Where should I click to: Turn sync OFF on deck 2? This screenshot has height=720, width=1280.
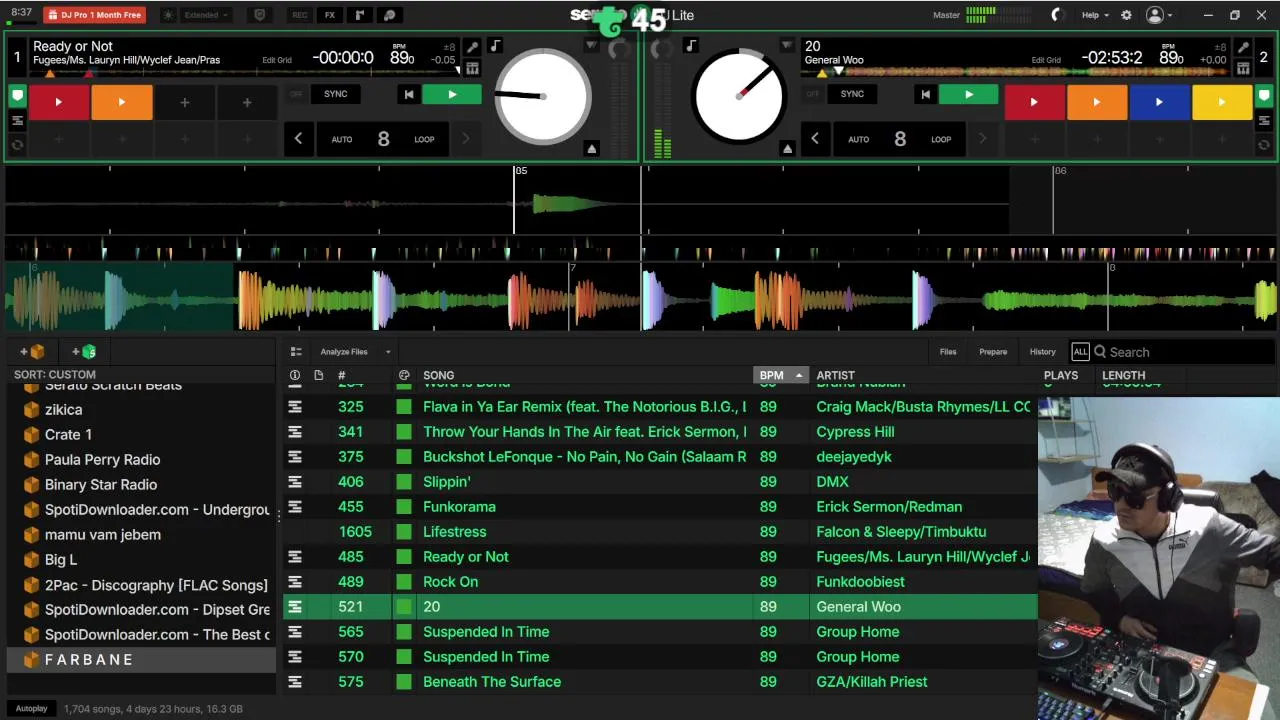click(x=812, y=94)
